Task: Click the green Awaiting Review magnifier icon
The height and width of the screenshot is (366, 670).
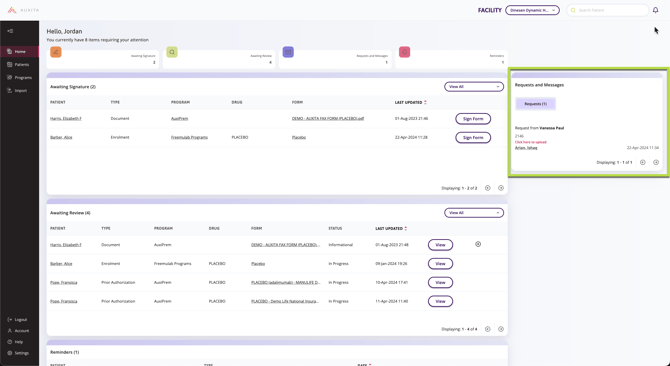Action: 172,52
